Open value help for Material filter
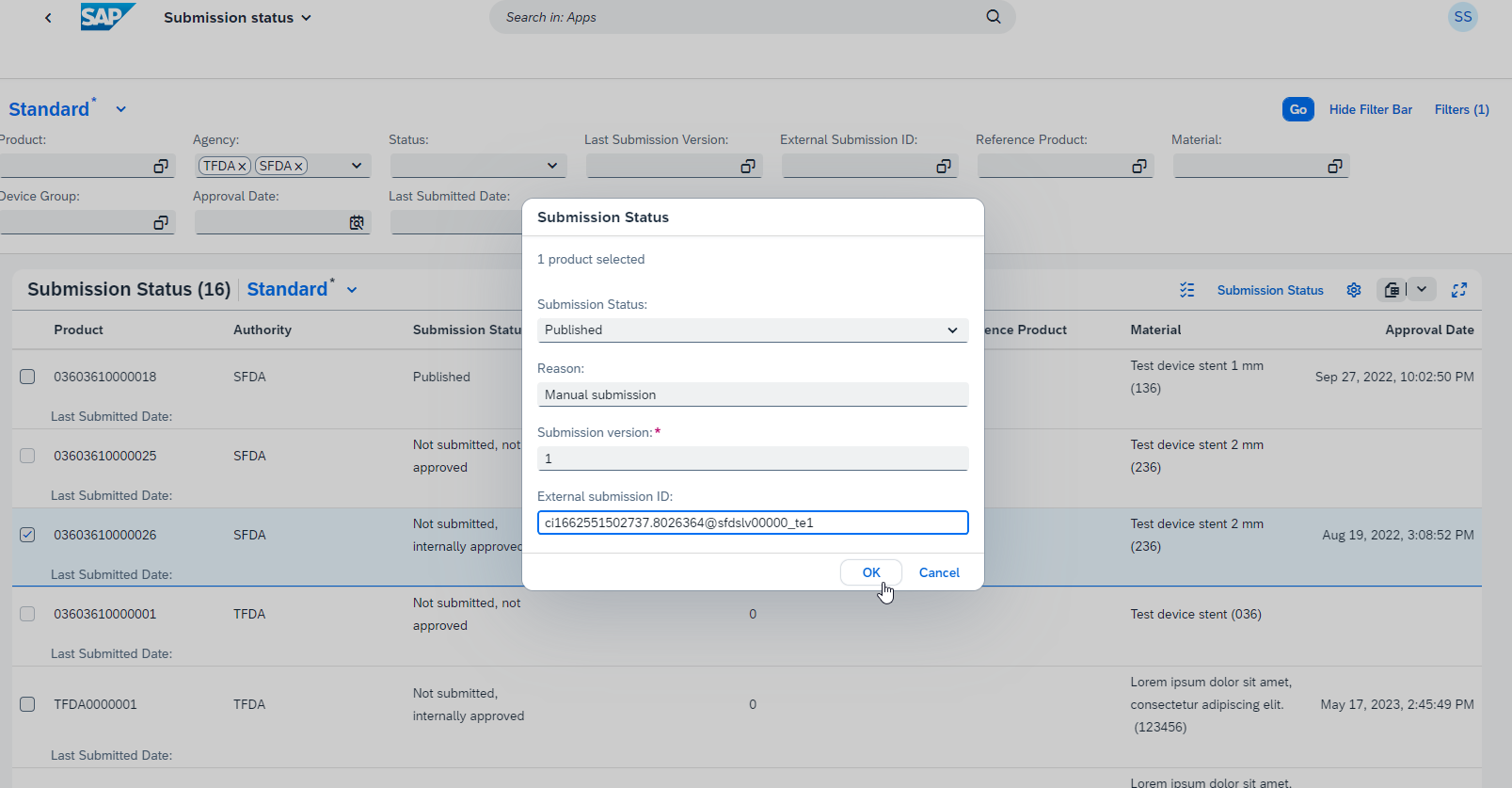1512x788 pixels. [1335, 167]
